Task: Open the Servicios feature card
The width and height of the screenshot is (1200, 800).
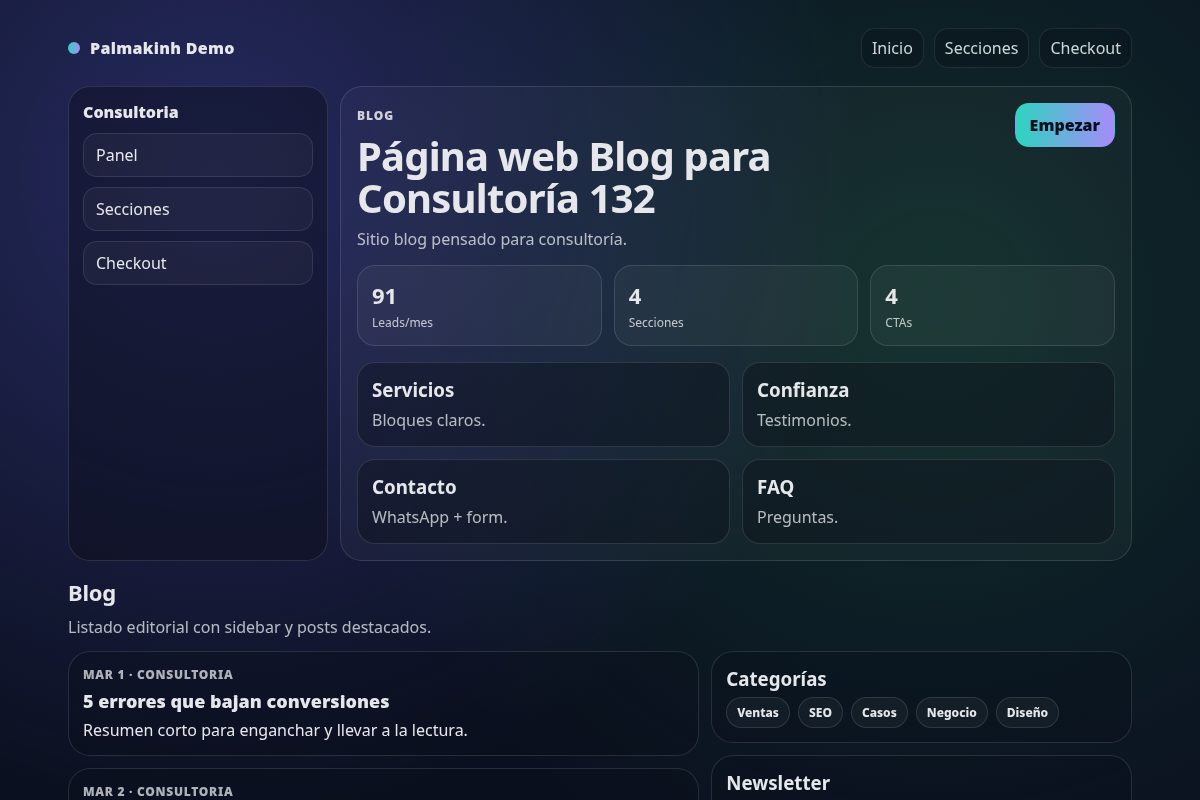Action: click(x=543, y=404)
